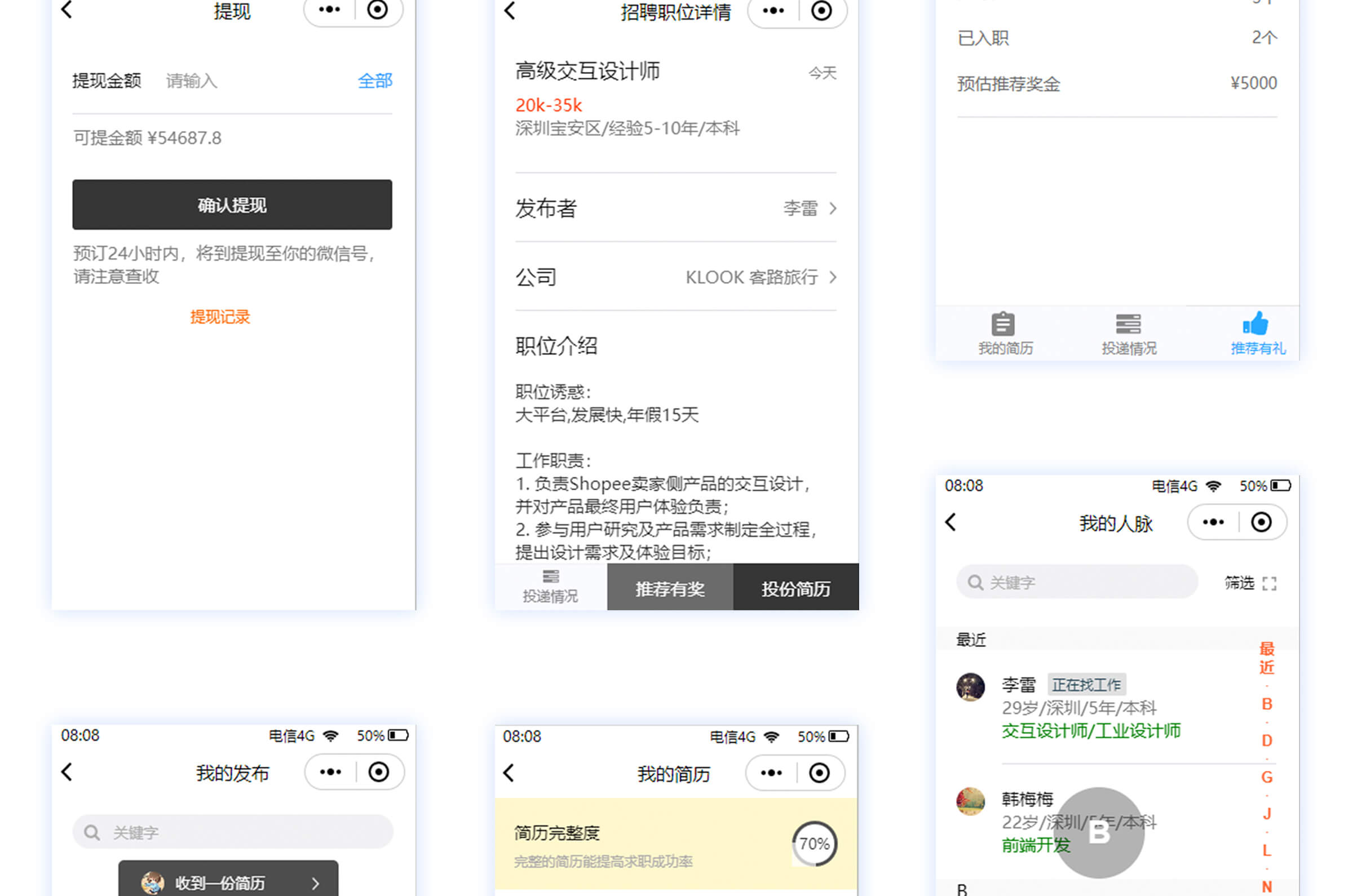Open 推荐有礼 thumbs-up tab
This screenshot has width=1353, height=896.
tap(1256, 324)
